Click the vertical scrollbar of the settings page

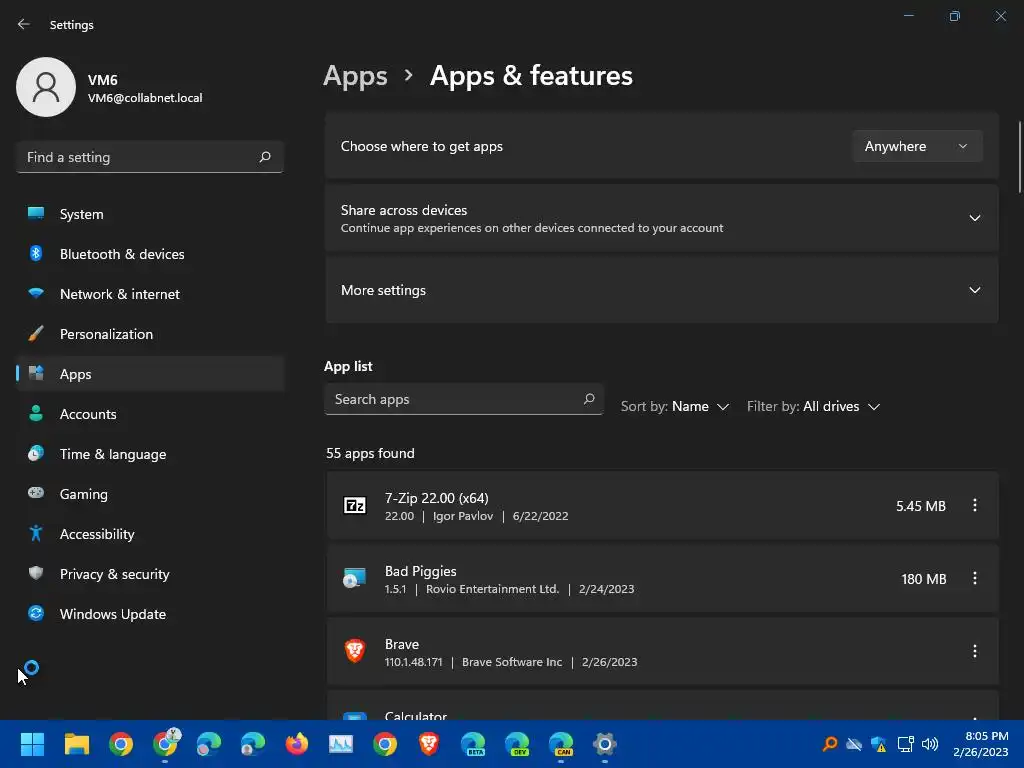point(1019,157)
